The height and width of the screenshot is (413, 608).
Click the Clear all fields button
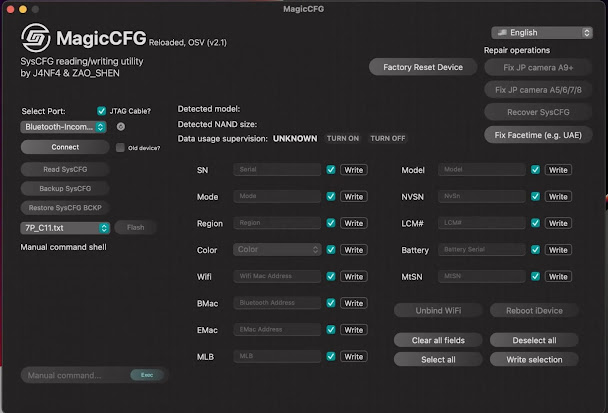pos(438,340)
